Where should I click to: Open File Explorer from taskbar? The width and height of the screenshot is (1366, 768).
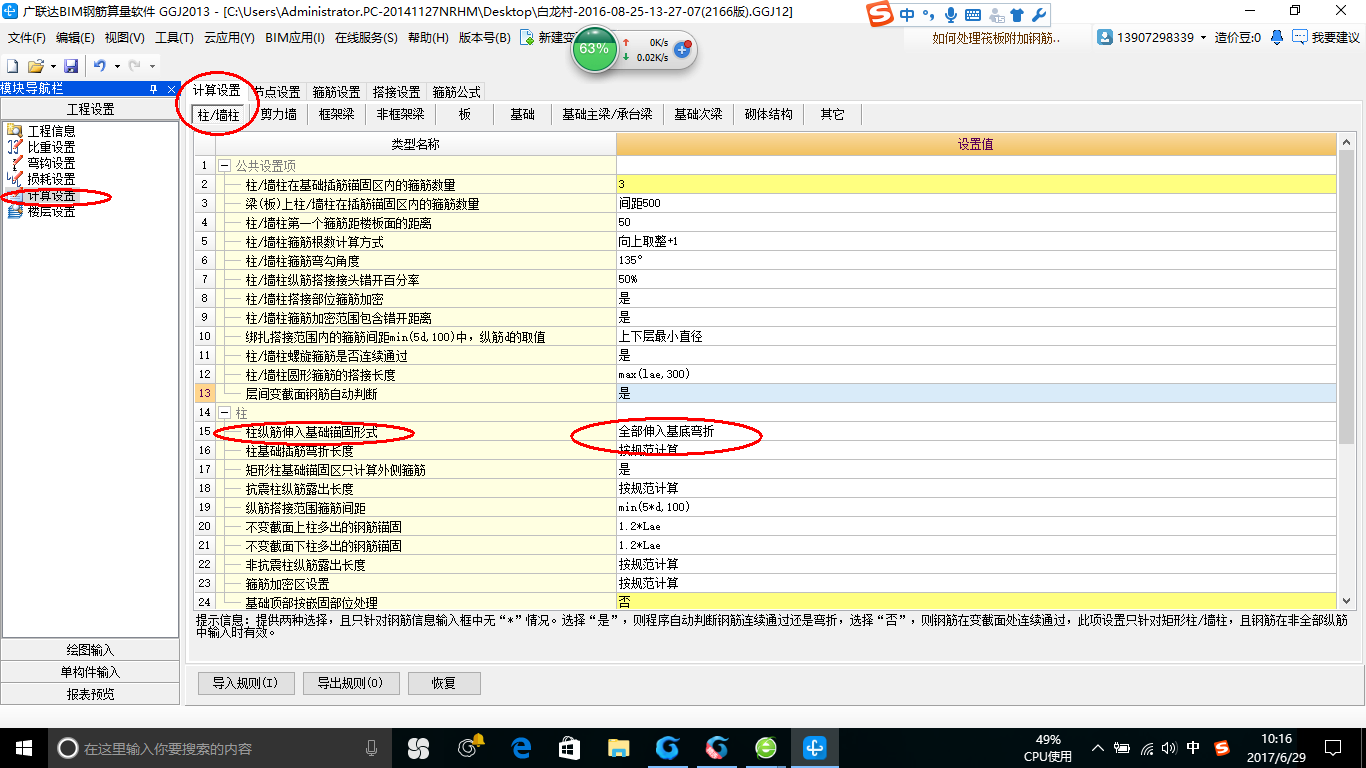coord(619,747)
